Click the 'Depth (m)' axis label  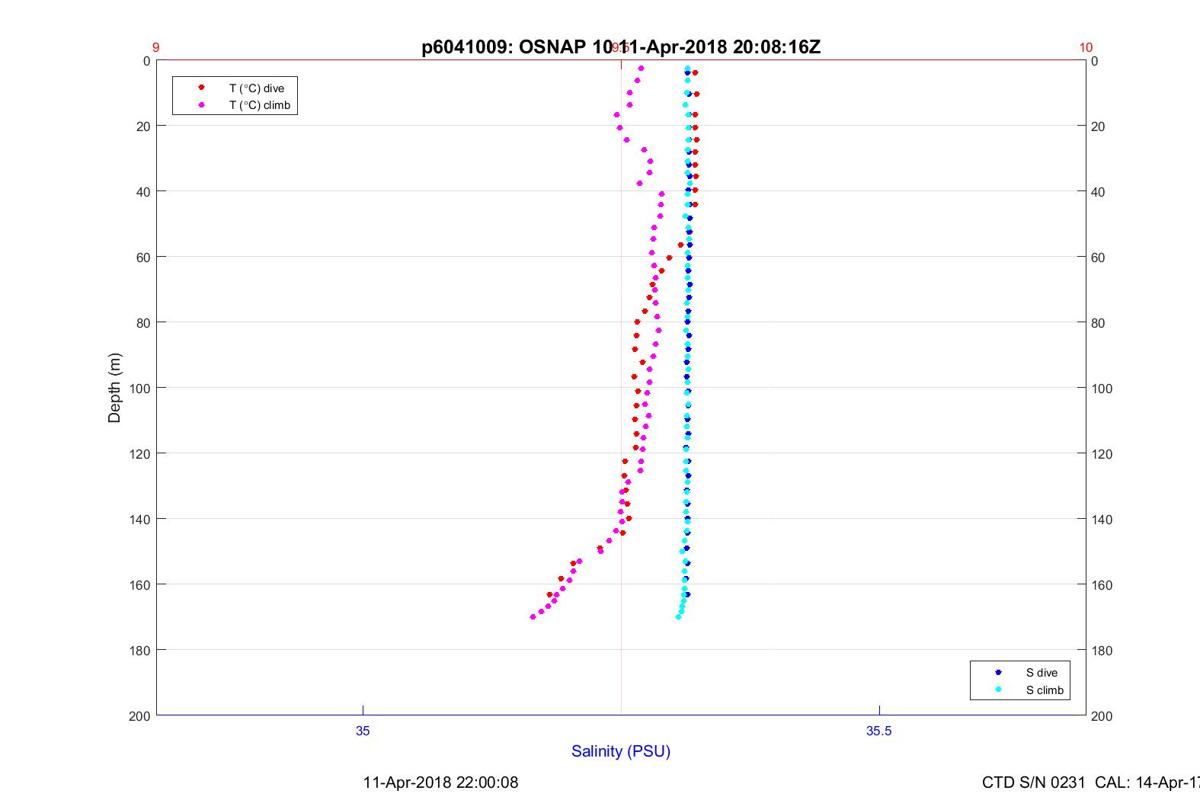114,388
